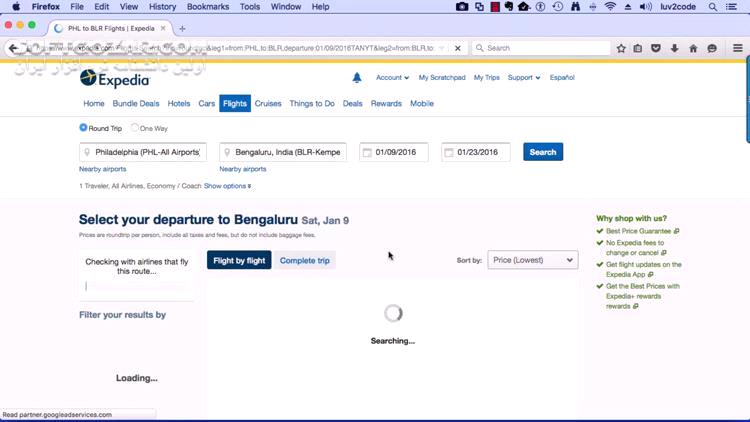Click the Bengaluru destination field
Screen dimensions: 750x422
[x=283, y=152]
